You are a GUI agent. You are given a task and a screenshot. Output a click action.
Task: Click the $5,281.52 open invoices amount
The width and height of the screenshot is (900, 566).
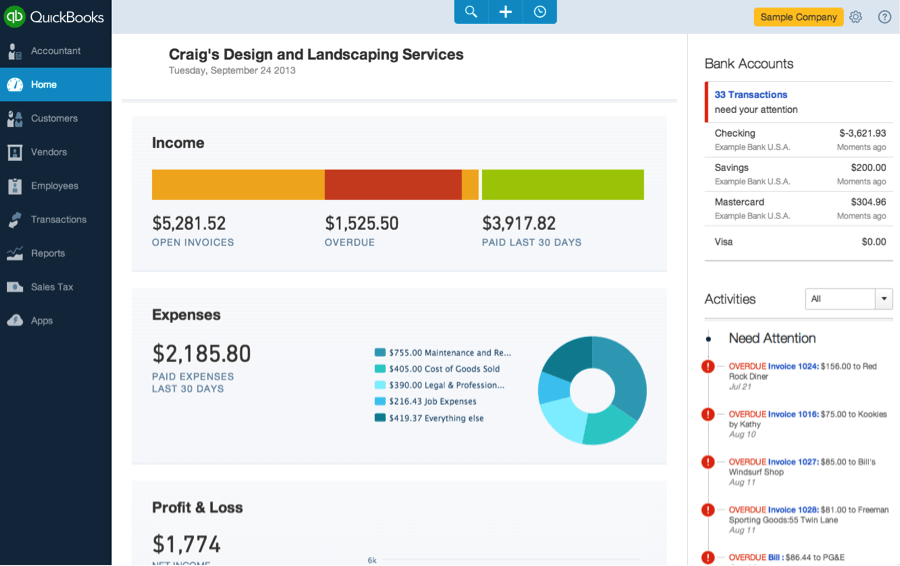click(189, 223)
